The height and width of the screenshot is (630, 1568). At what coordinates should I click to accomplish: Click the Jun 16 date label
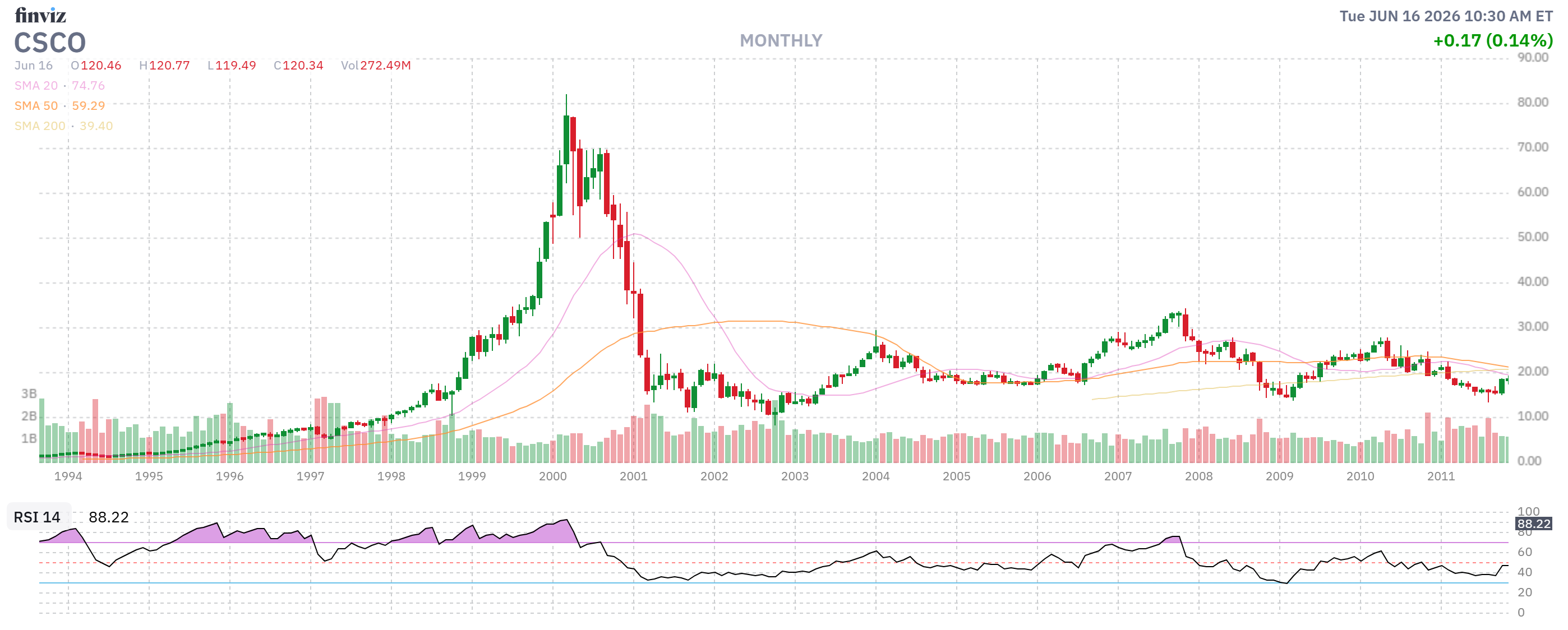click(34, 65)
